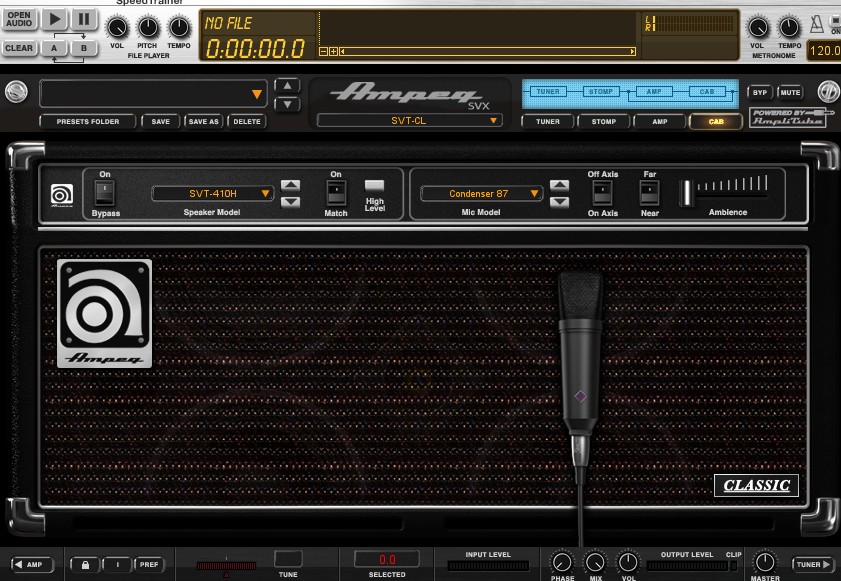
Task: Click the lock icon in bottom bar
Action: [85, 565]
